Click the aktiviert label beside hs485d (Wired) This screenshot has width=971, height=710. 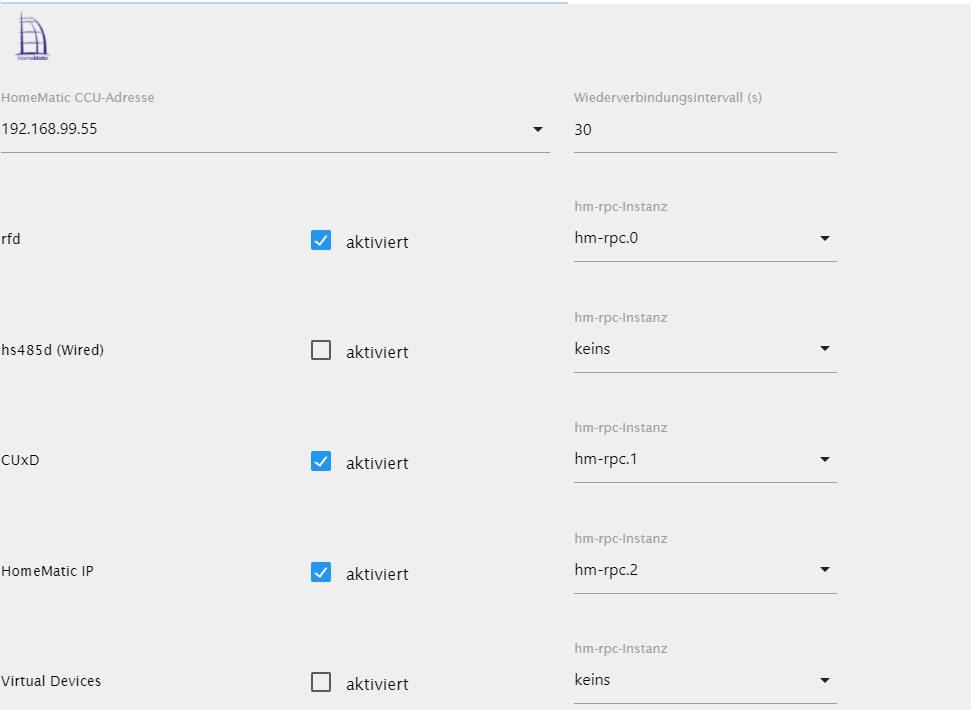pos(377,352)
